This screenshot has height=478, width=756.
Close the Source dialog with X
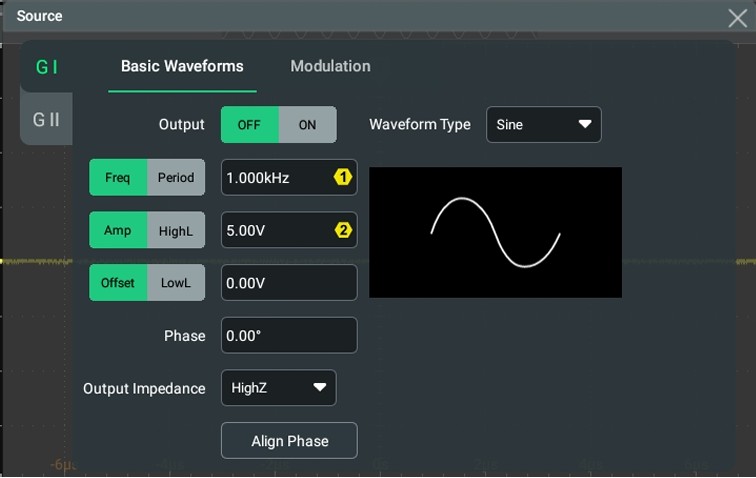click(737, 17)
